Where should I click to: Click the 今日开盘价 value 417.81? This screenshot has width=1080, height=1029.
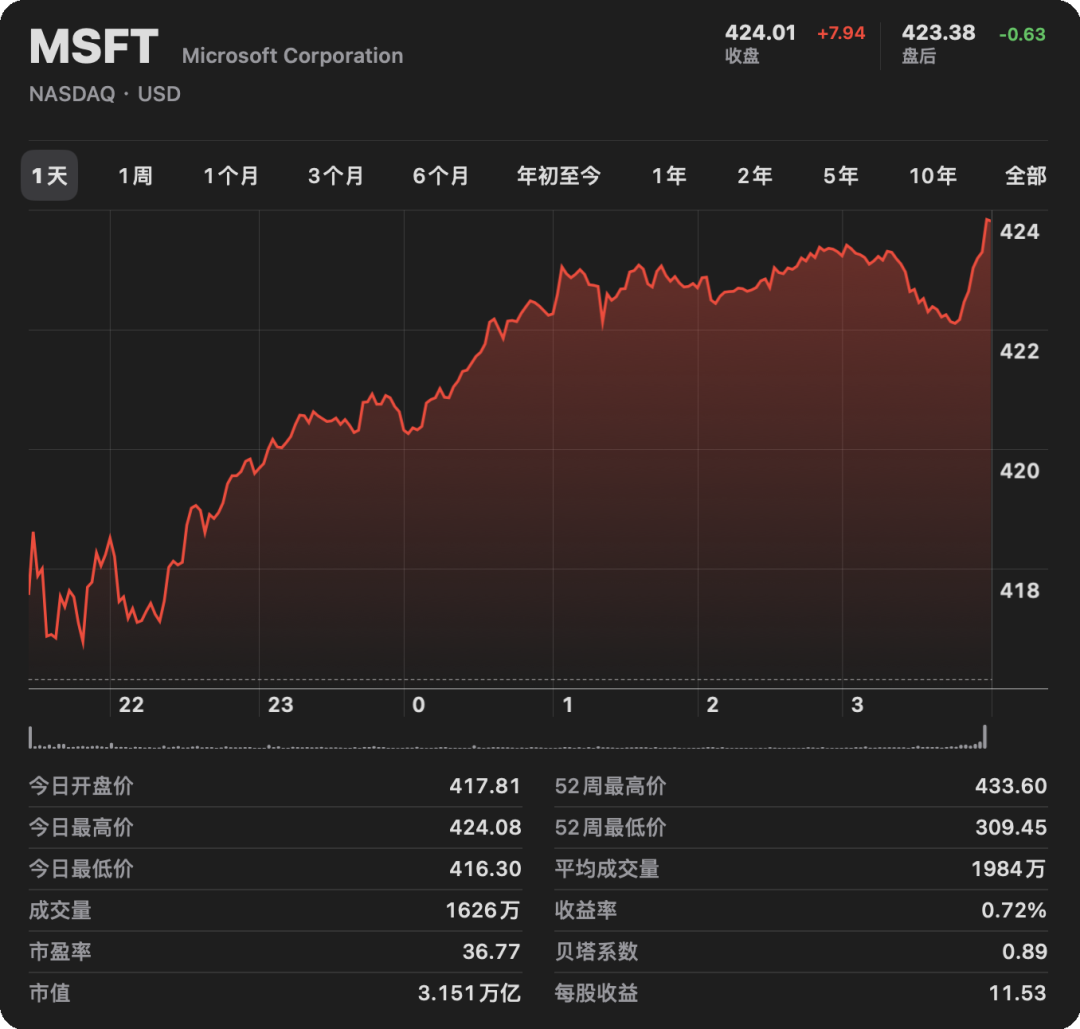pyautogui.click(x=485, y=786)
